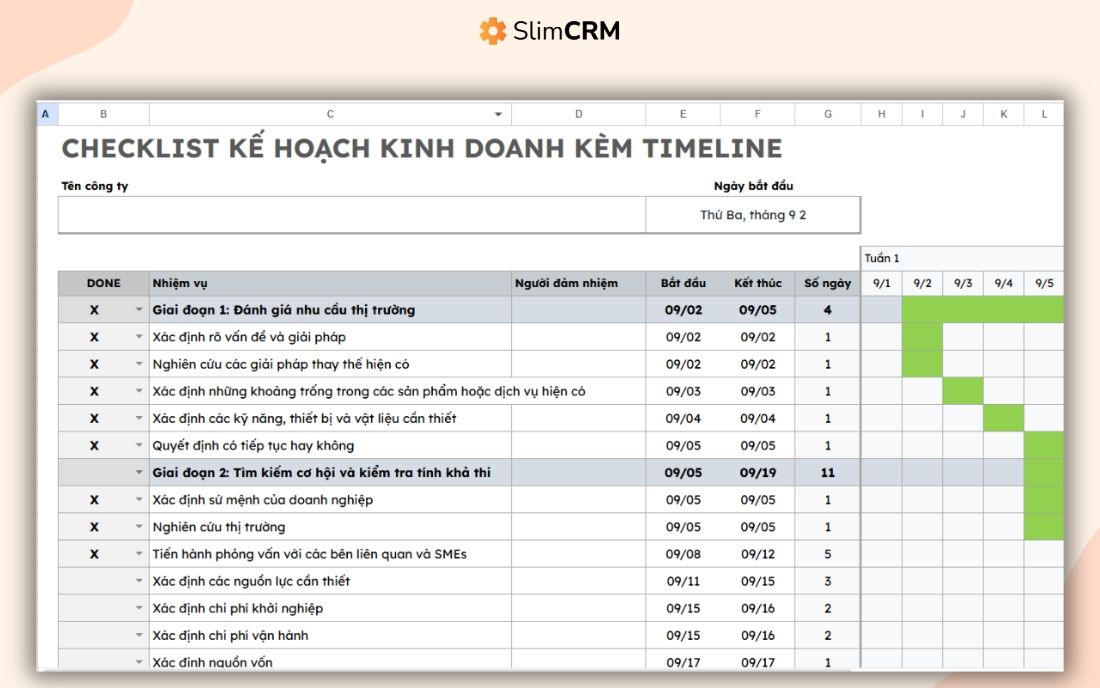Screen dimensions: 1100x688
Task: Select column header E
Action: click(683, 114)
